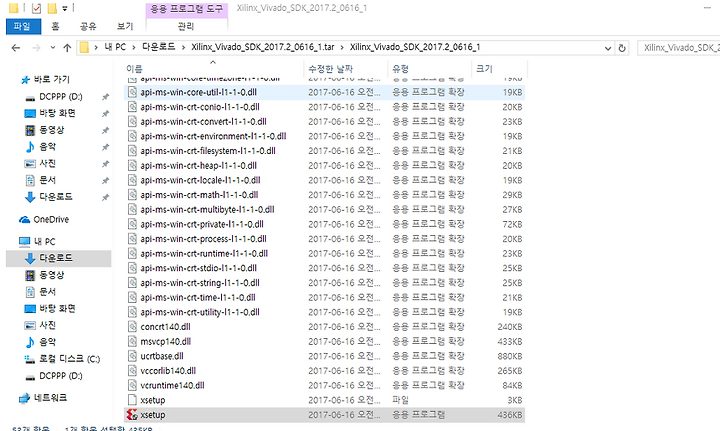Switch to the 공유 ribbon tab
This screenshot has width=720, height=431.
[88, 27]
